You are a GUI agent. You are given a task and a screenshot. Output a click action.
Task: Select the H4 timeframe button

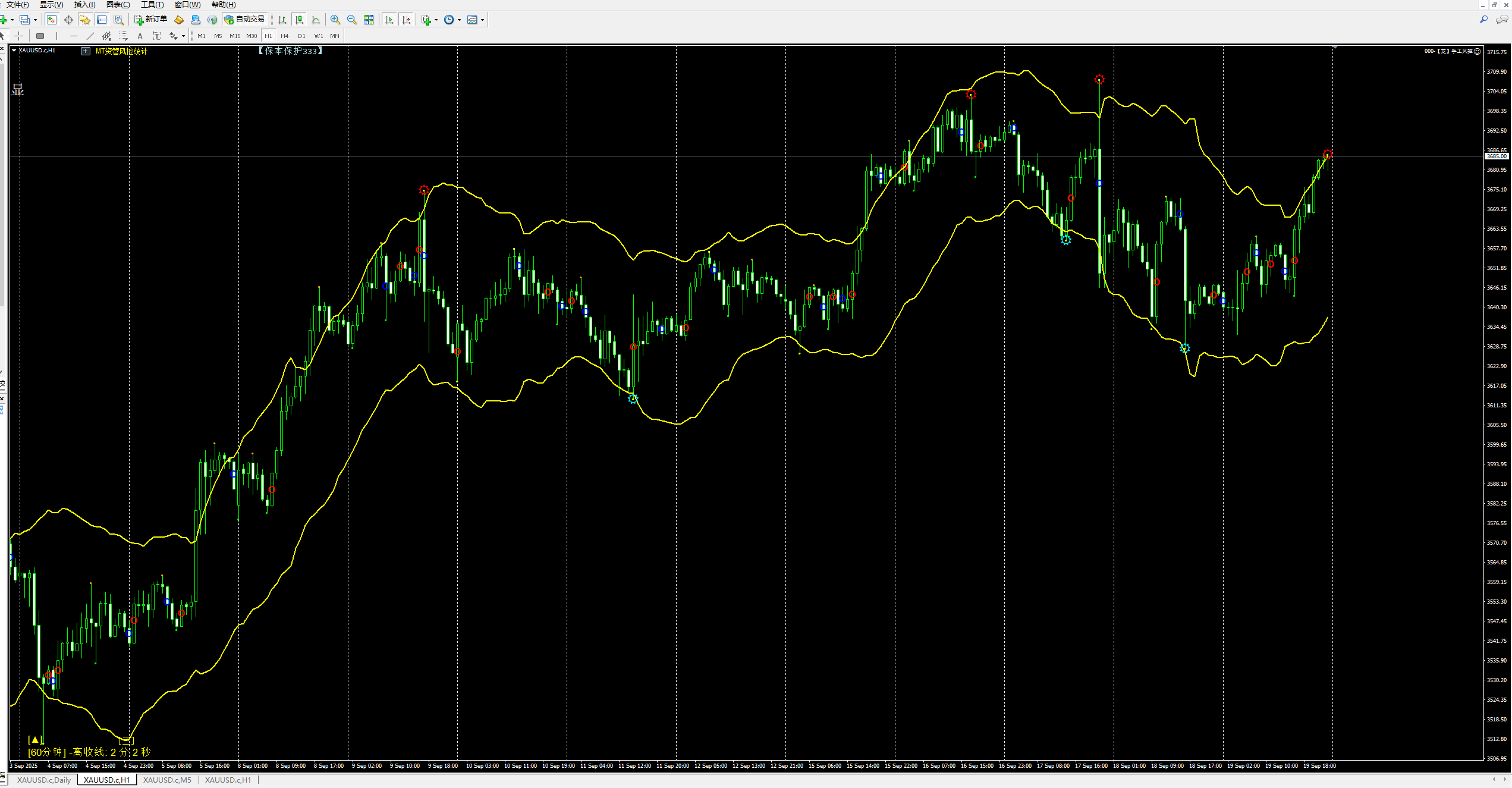(x=285, y=36)
